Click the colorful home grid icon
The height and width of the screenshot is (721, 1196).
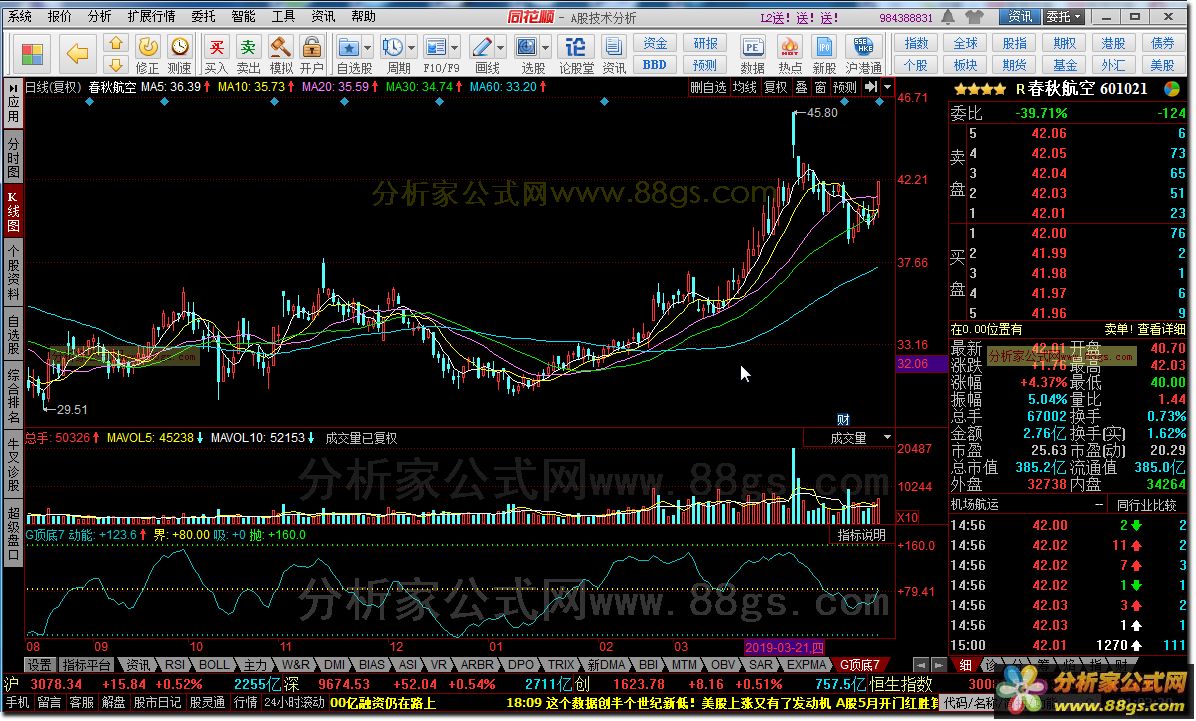[32, 54]
